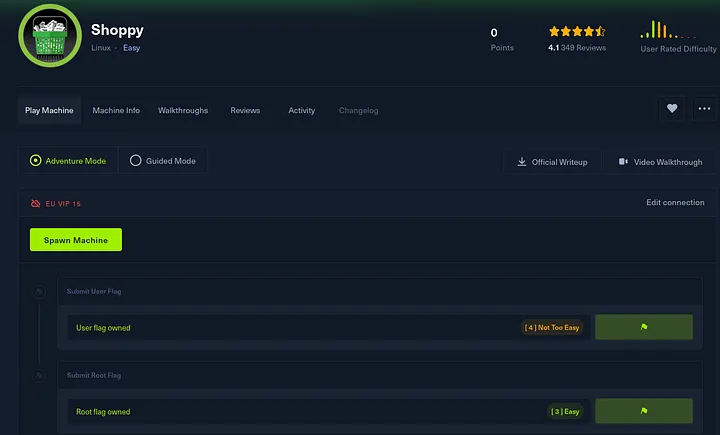Download the Official Writeup
The height and width of the screenshot is (435, 720).
tap(552, 162)
